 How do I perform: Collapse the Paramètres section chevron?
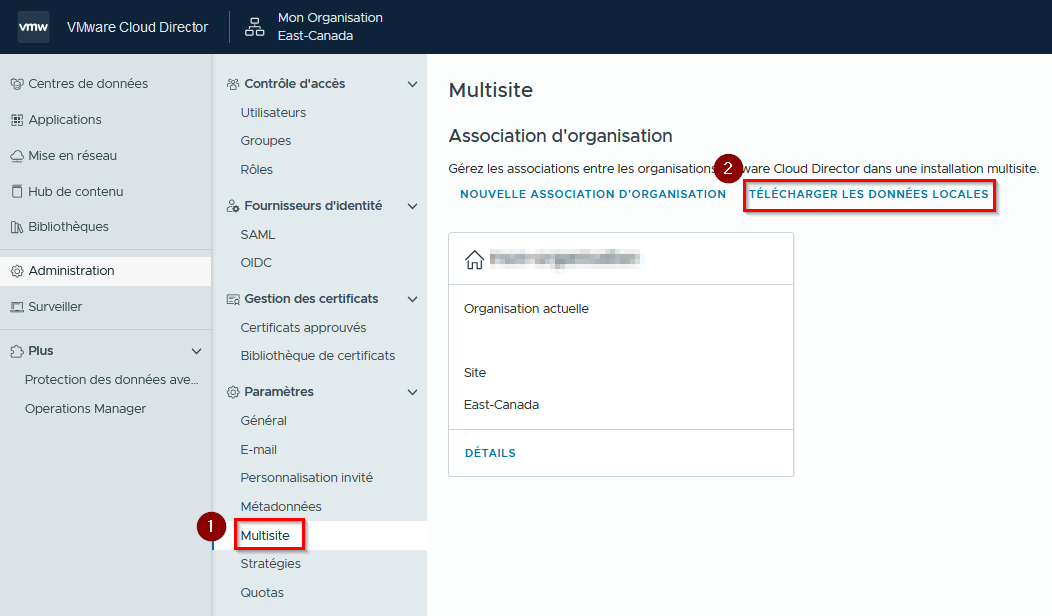coord(413,392)
